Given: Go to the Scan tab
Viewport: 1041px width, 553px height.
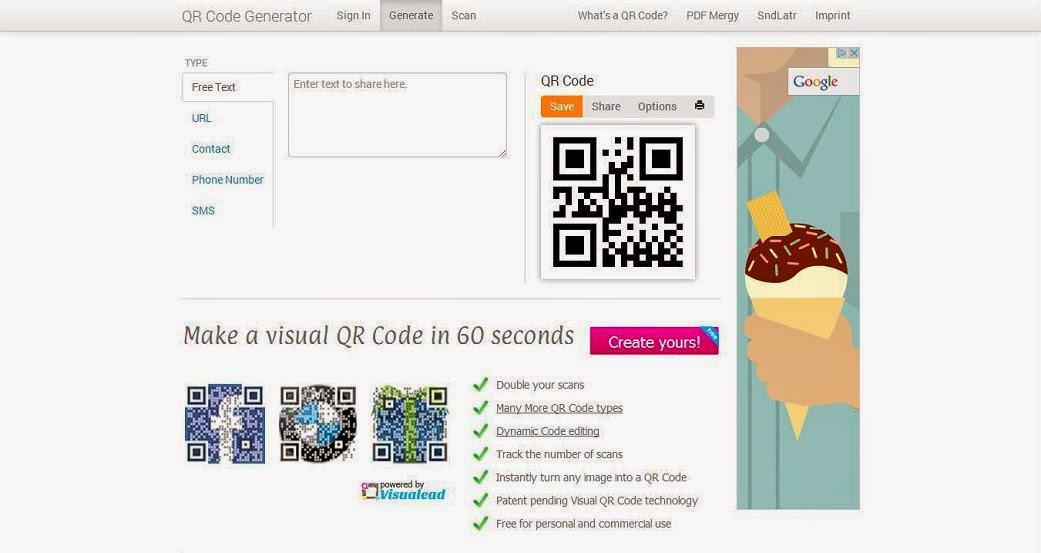Looking at the screenshot, I should (x=463, y=15).
